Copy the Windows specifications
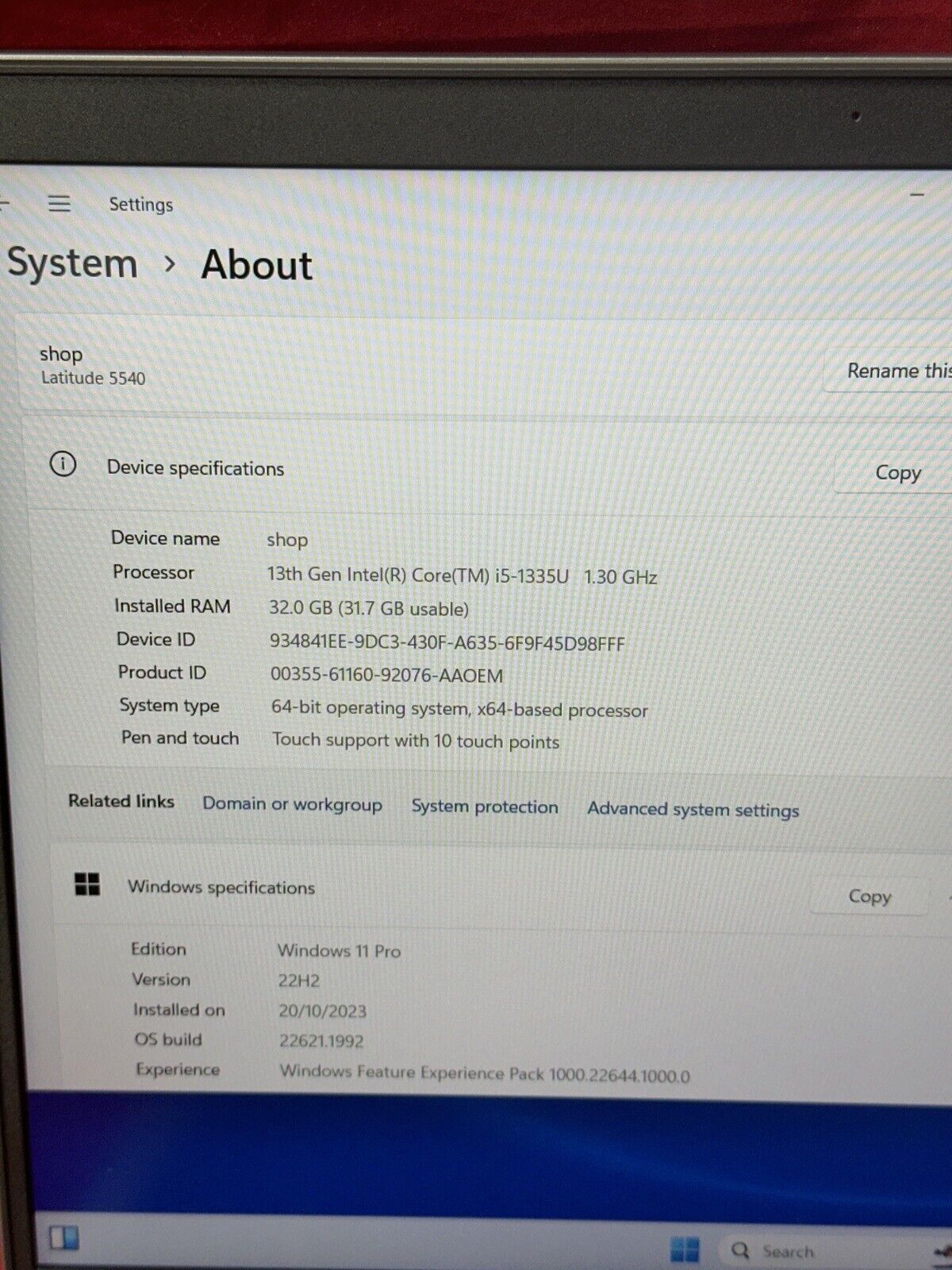This screenshot has width=952, height=1270. (x=869, y=897)
